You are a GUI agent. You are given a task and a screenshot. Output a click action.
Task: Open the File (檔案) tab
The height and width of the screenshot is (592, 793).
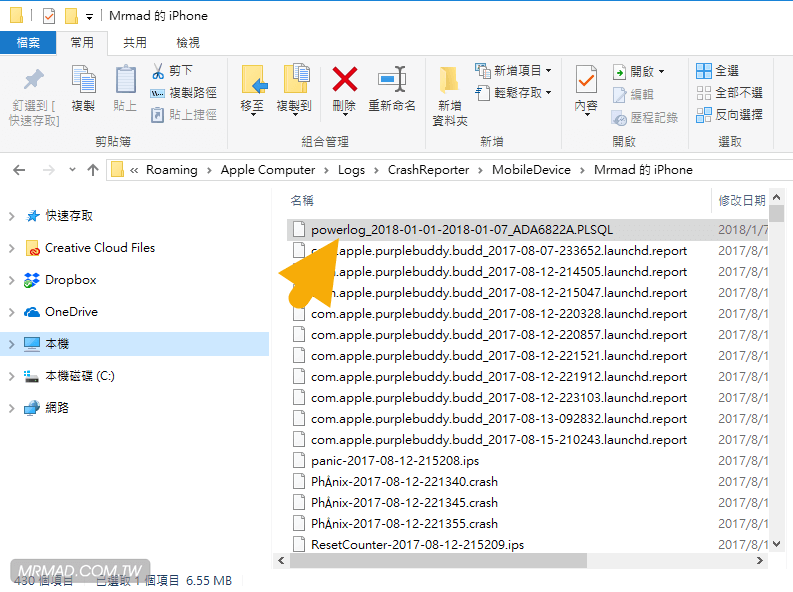click(28, 43)
